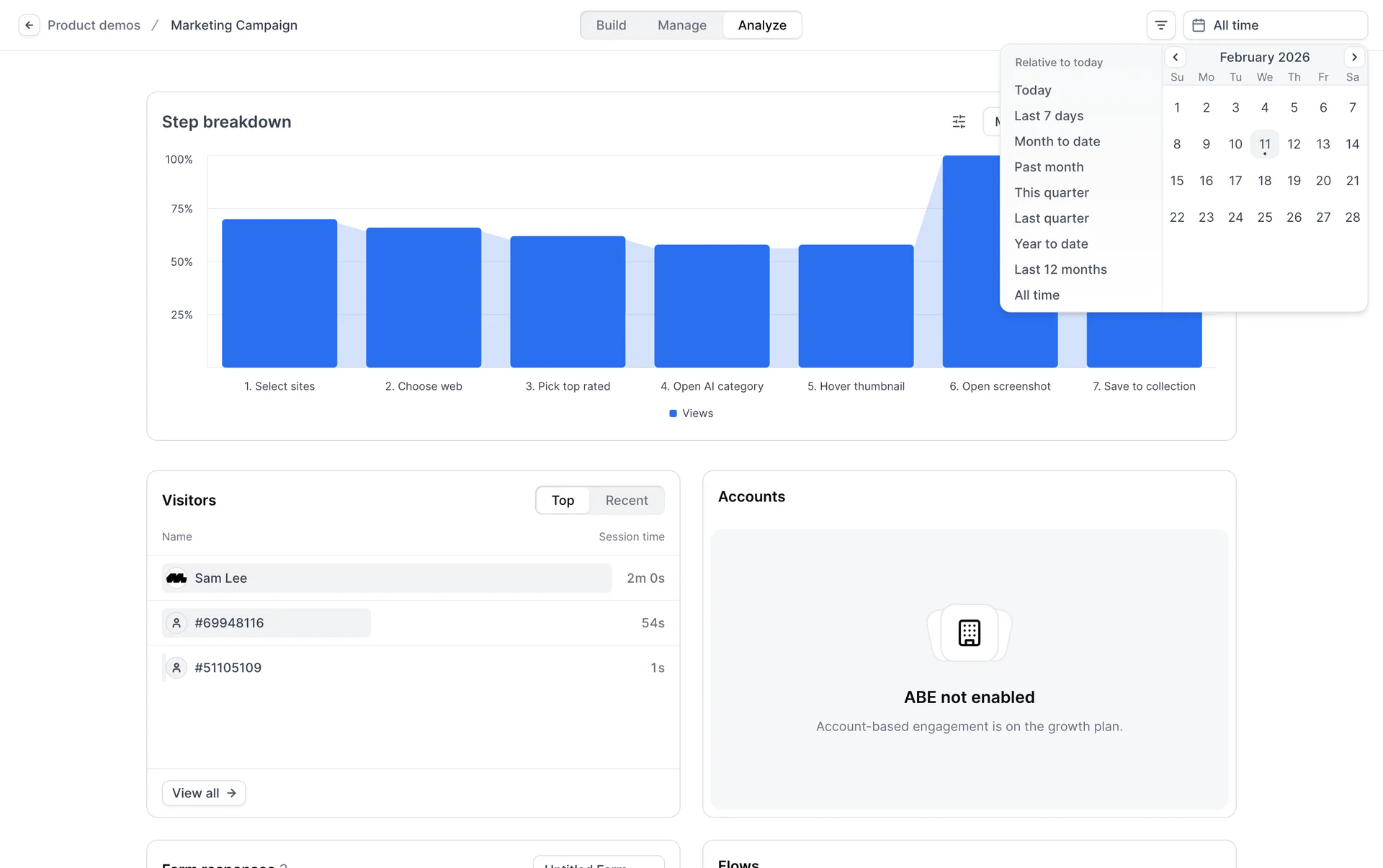Click Sam Lee's avatar icon

[x=176, y=578]
